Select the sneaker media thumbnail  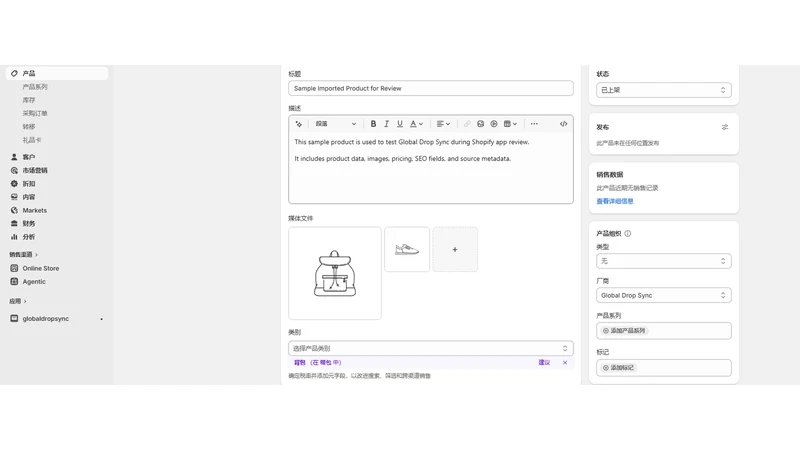(x=407, y=249)
